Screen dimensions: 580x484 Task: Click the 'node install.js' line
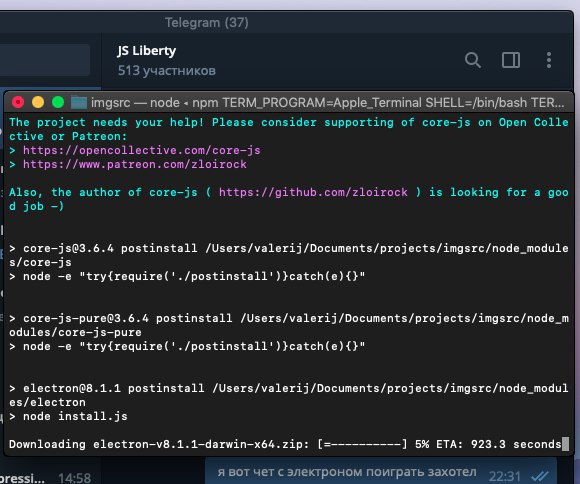68,416
